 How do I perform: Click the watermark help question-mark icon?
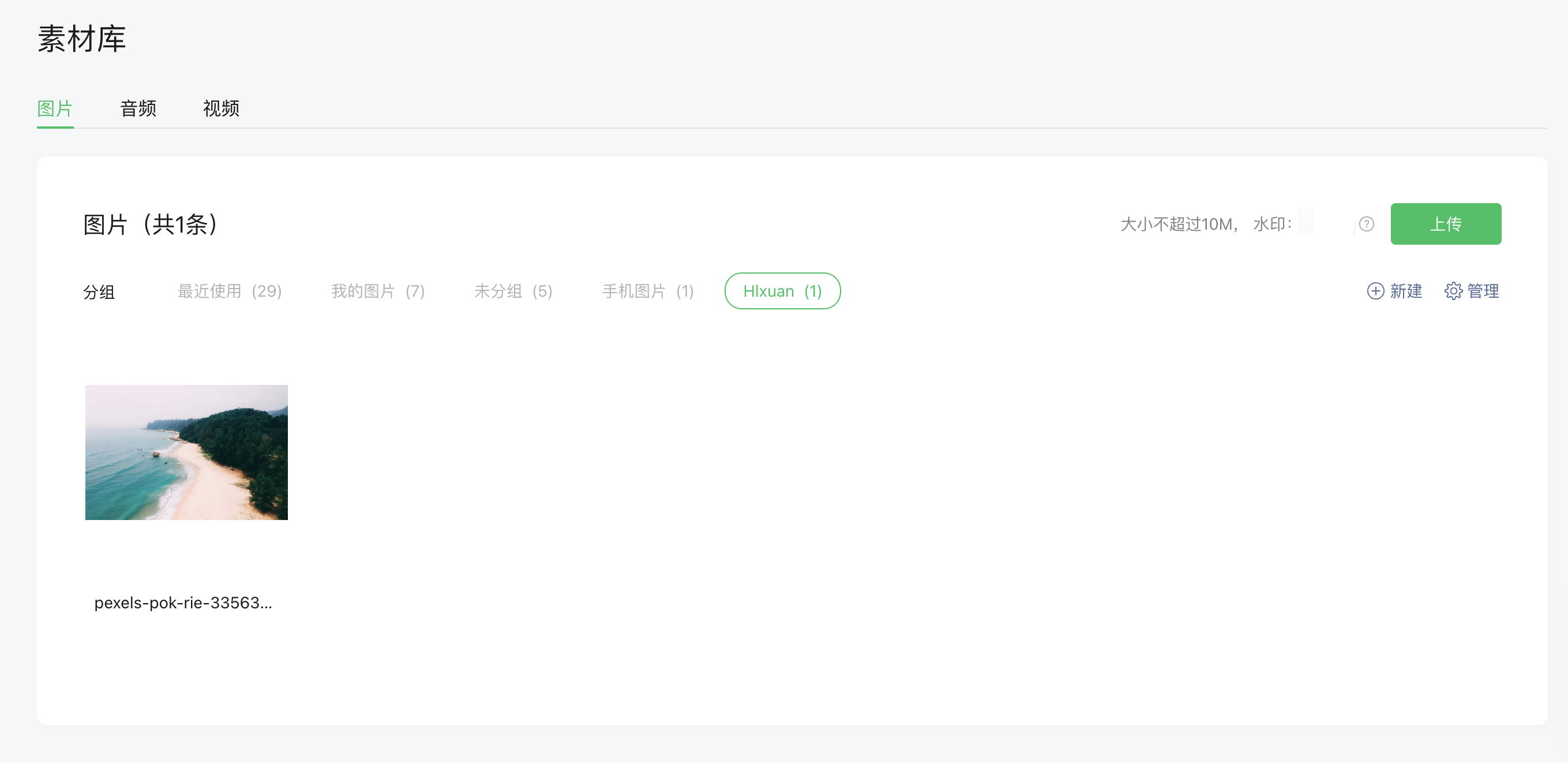coord(1366,224)
